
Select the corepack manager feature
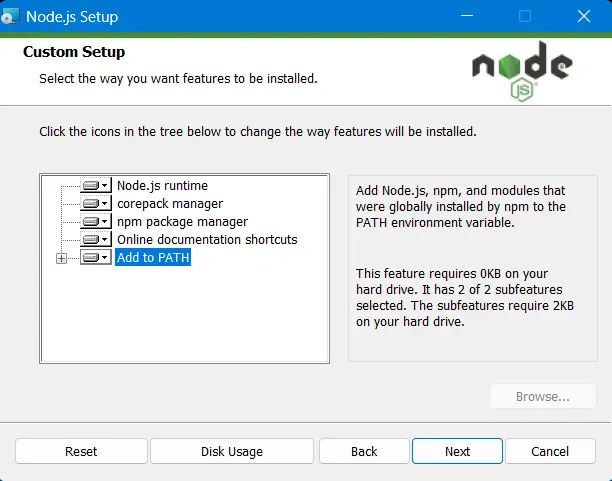[x=170, y=203]
